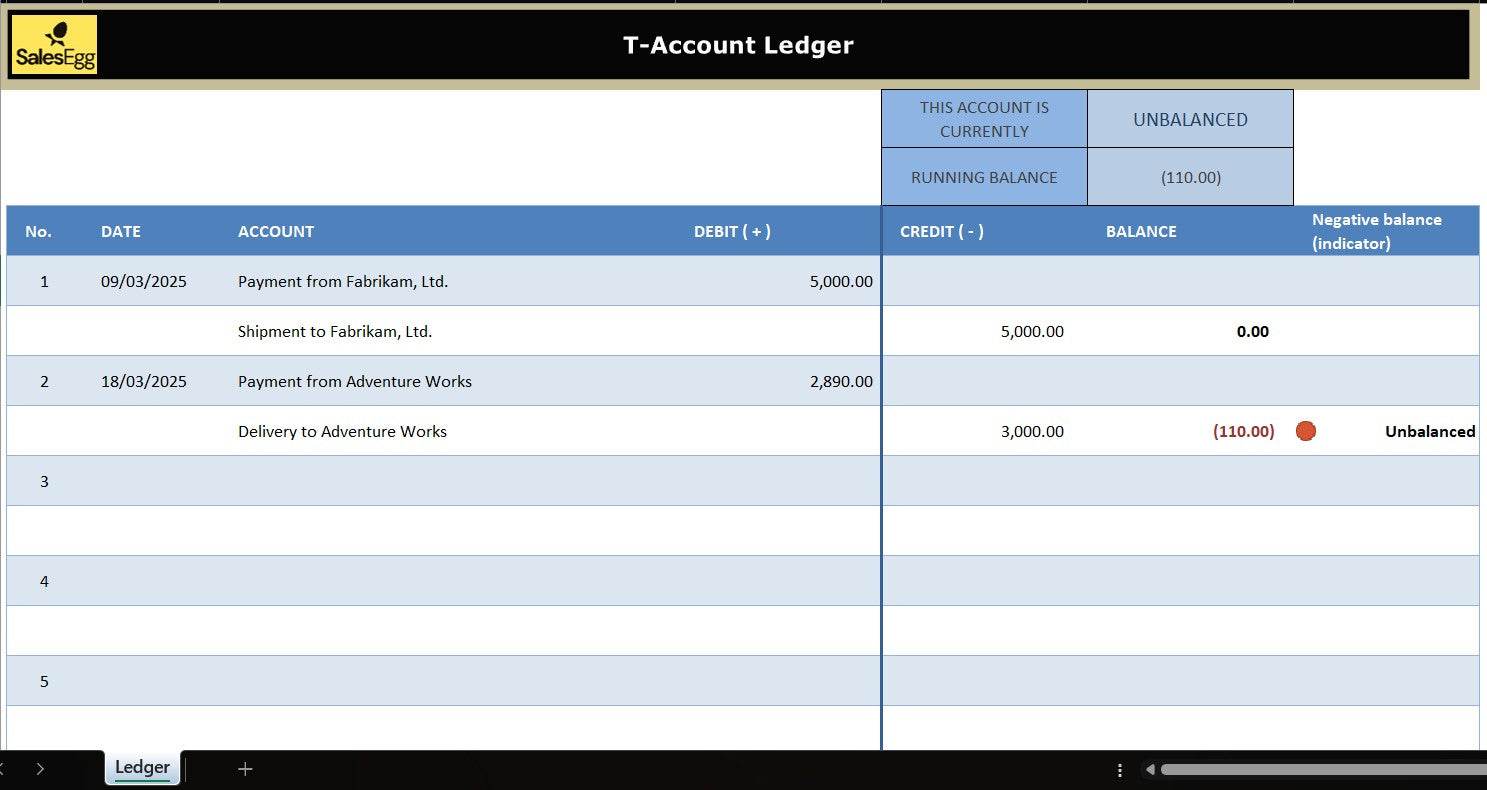
Task: Select the Negative balance (indicator) header
Action: [1376, 231]
